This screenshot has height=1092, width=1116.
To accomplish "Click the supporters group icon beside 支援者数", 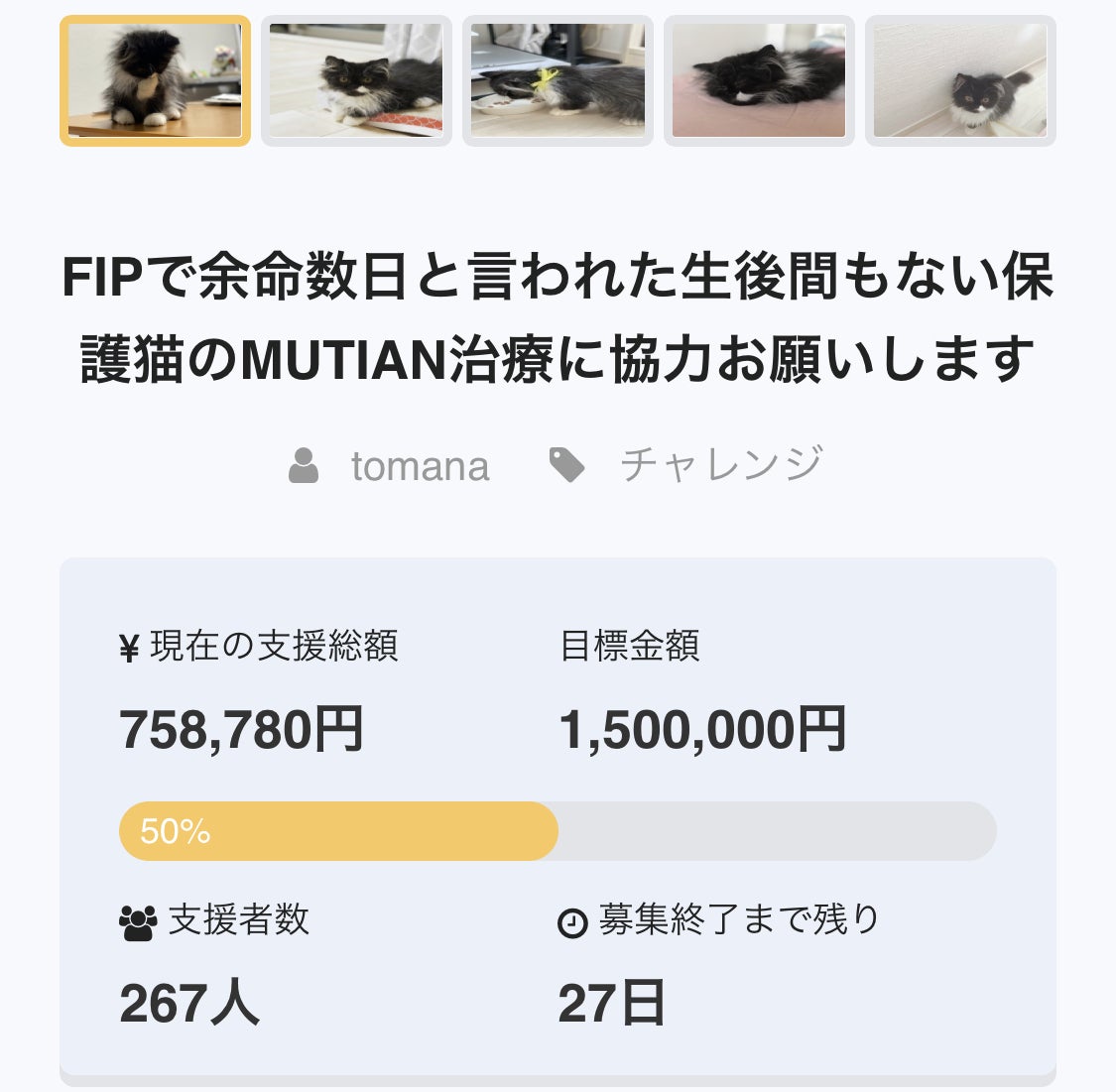I will (x=137, y=922).
